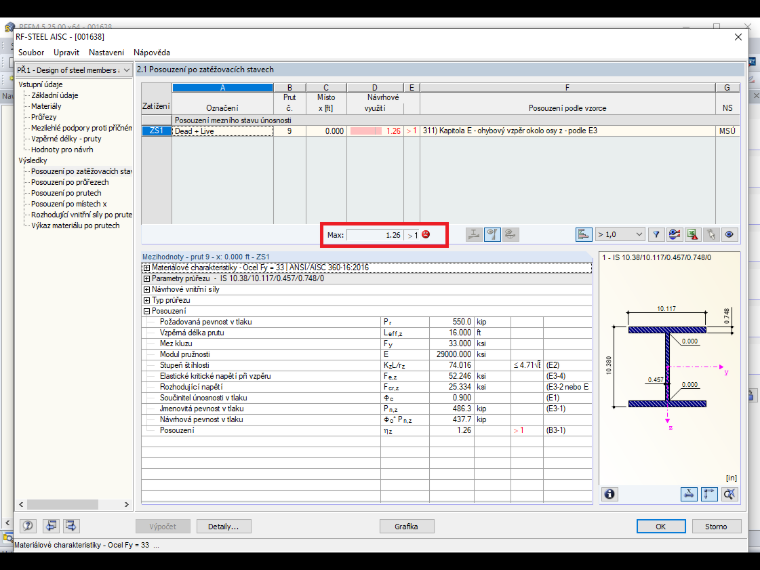The width and height of the screenshot is (760, 570).
Task: Toggle dimensions display icon under cross-section
Action: coord(709,494)
